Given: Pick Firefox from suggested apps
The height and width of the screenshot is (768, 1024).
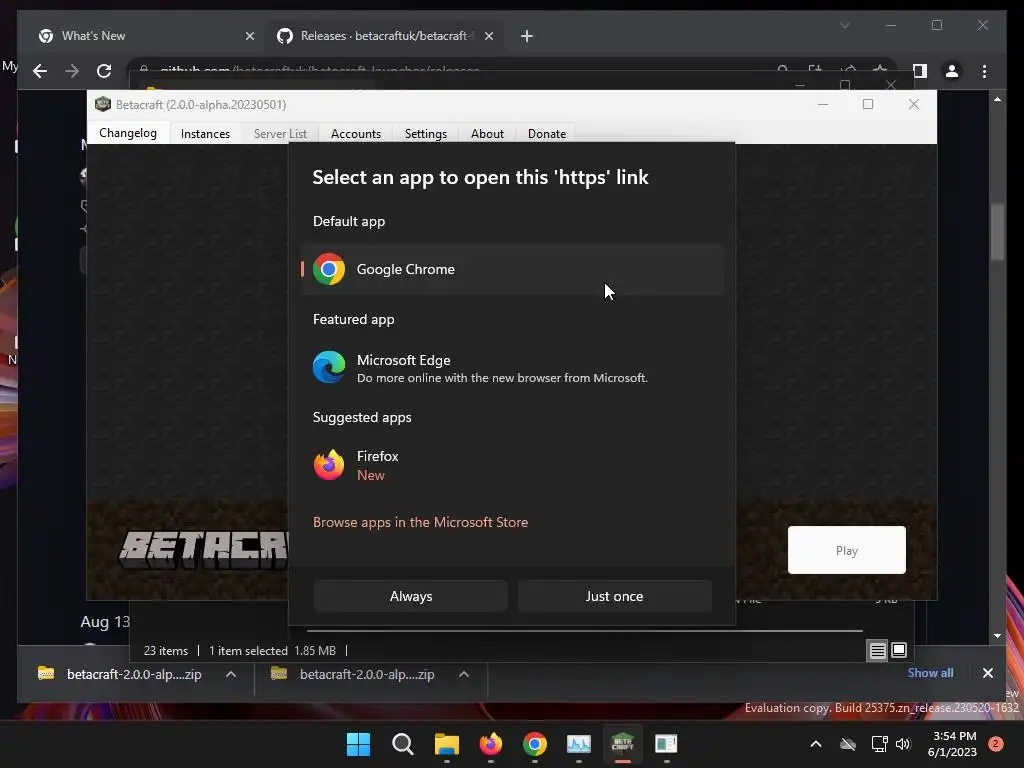Looking at the screenshot, I should point(512,465).
